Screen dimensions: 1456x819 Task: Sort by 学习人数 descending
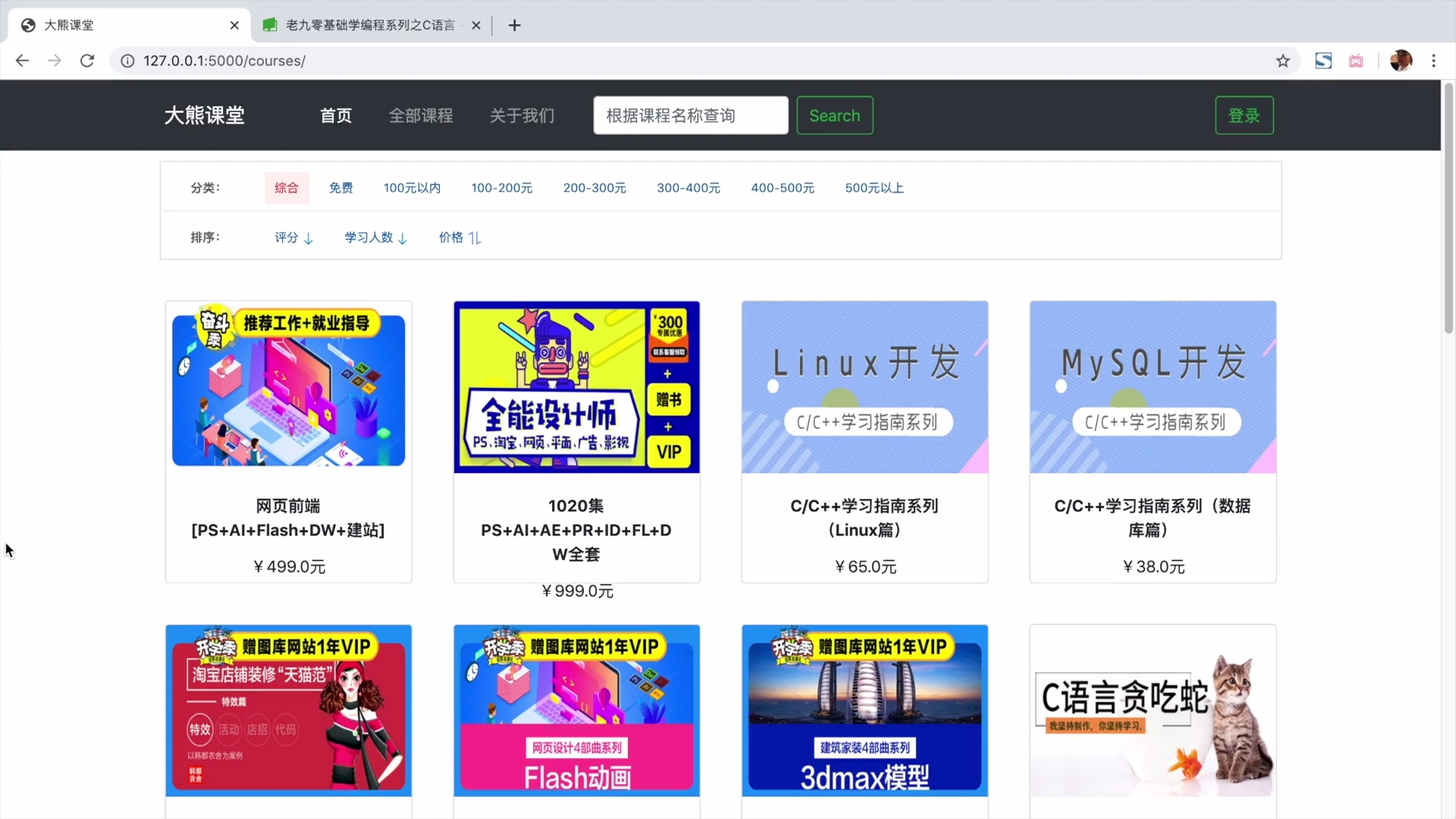point(376,237)
